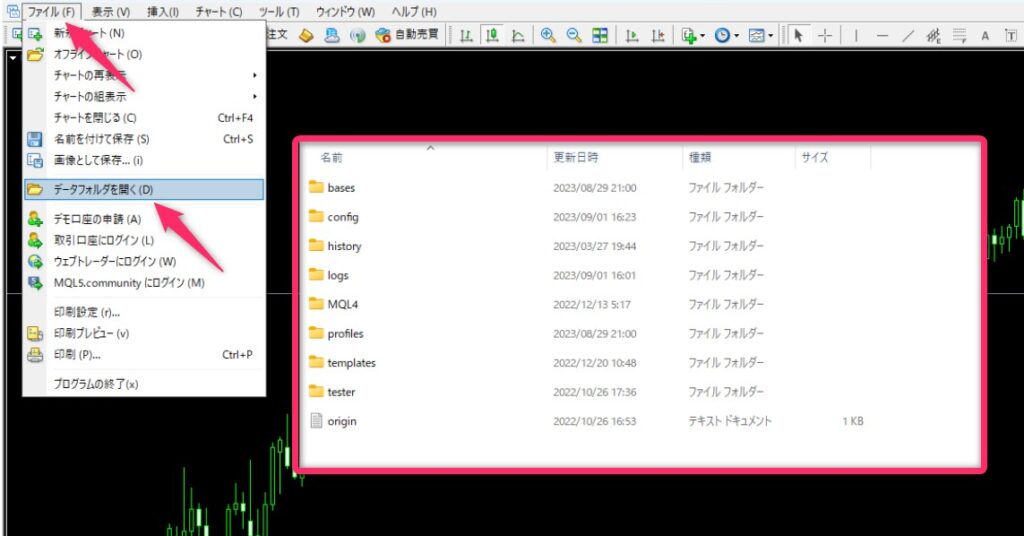Click the Zoom In magnifier icon
The image size is (1024, 536).
click(x=548, y=35)
